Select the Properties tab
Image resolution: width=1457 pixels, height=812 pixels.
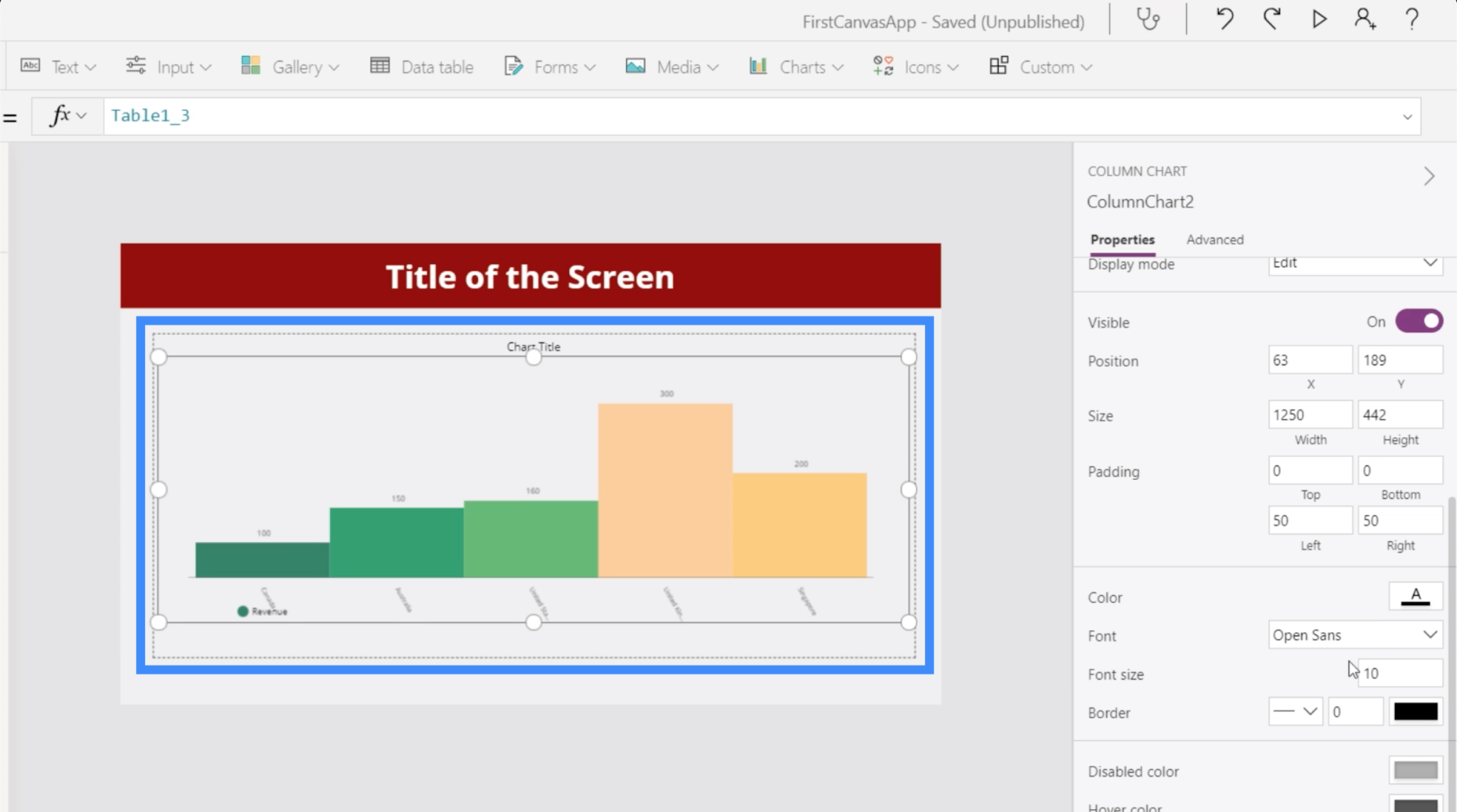(x=1122, y=240)
